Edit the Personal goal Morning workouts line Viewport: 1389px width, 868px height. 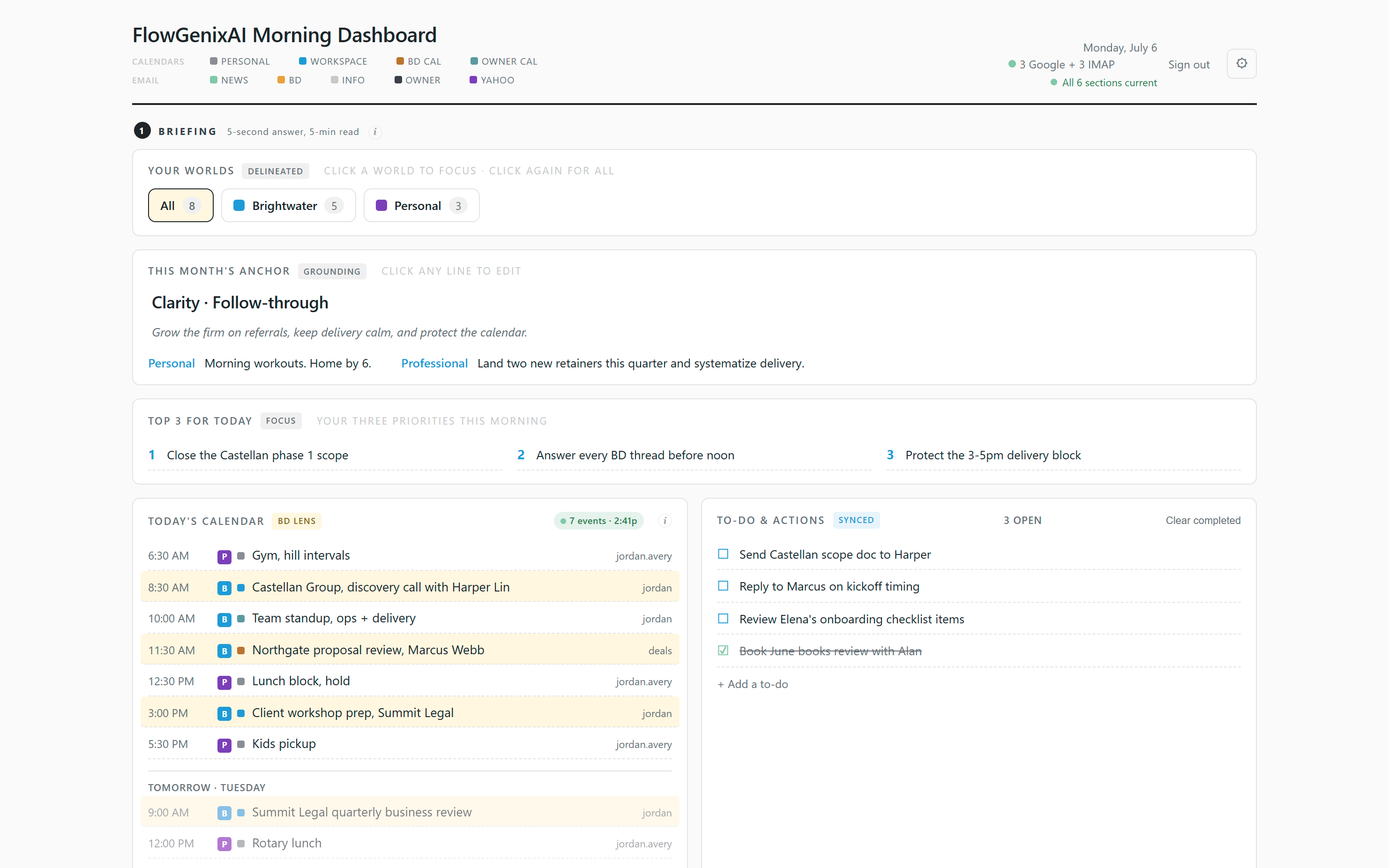(288, 363)
